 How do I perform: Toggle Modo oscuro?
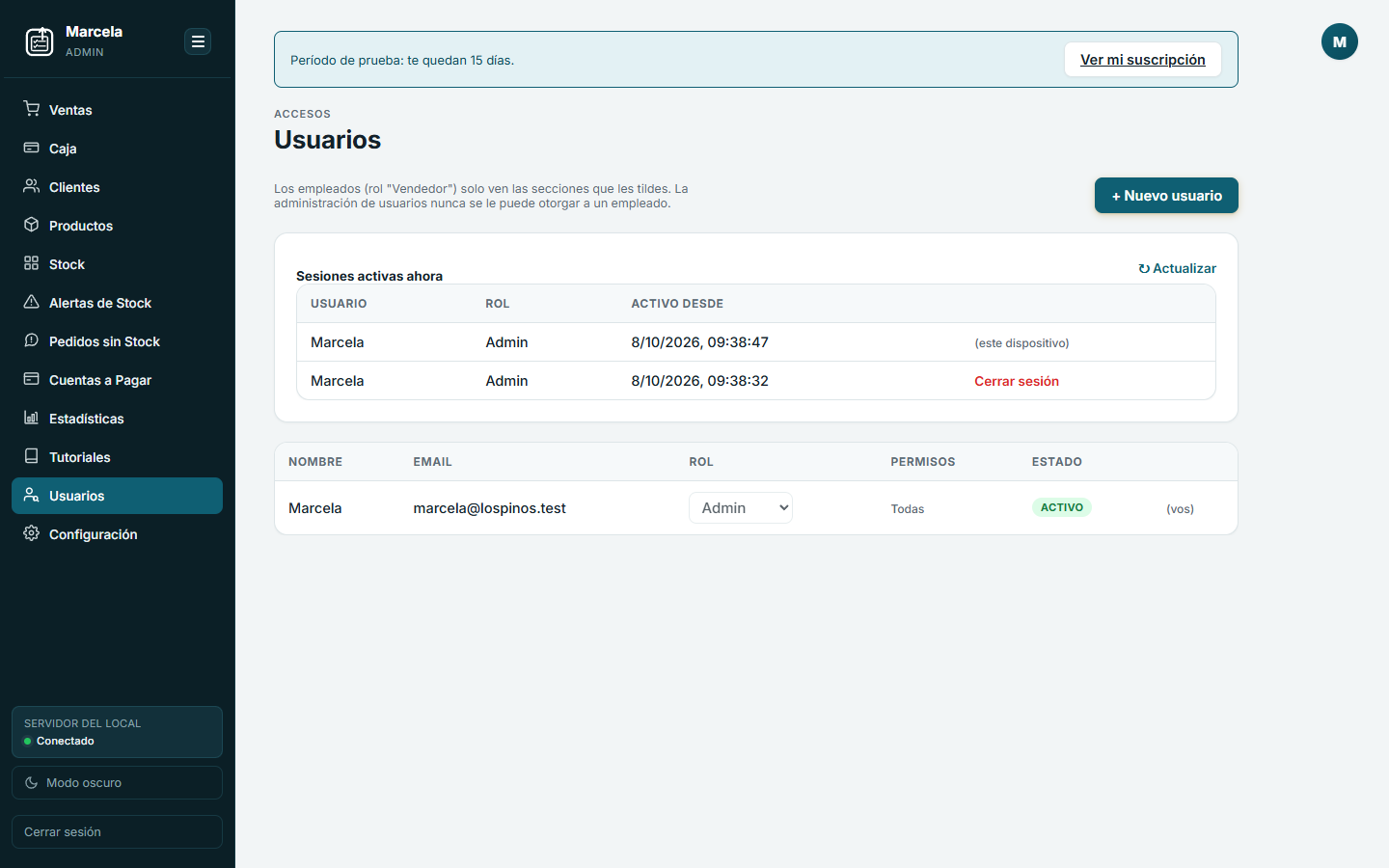click(117, 783)
